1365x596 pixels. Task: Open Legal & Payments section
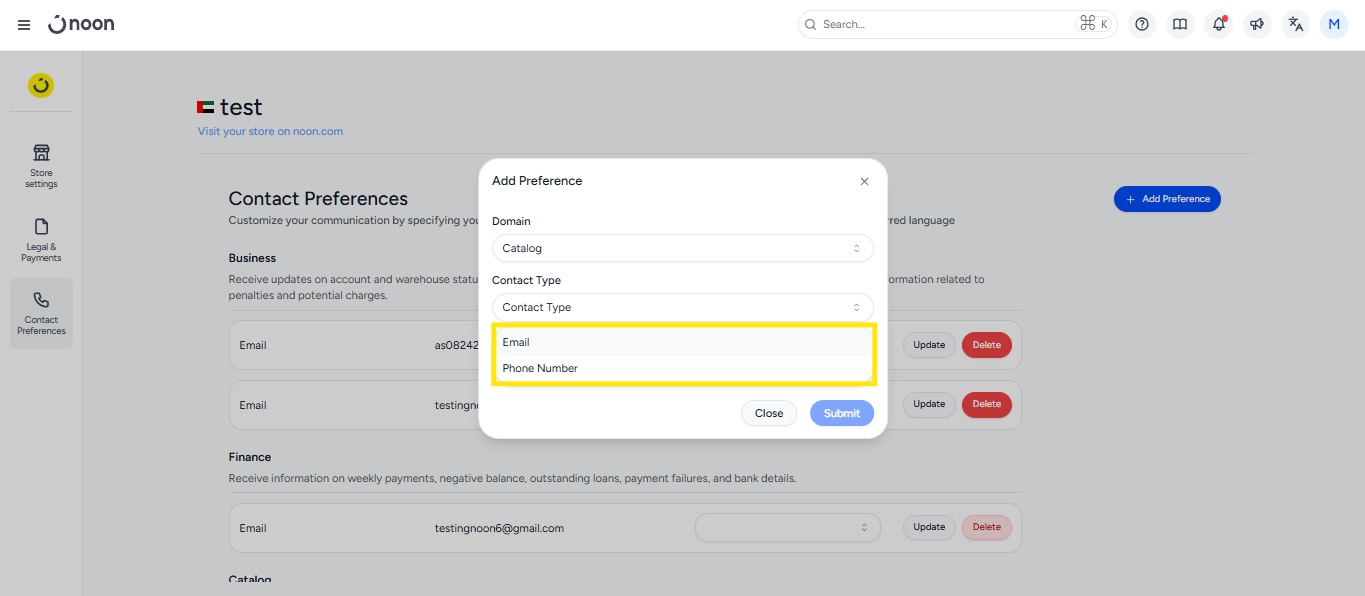(x=41, y=240)
